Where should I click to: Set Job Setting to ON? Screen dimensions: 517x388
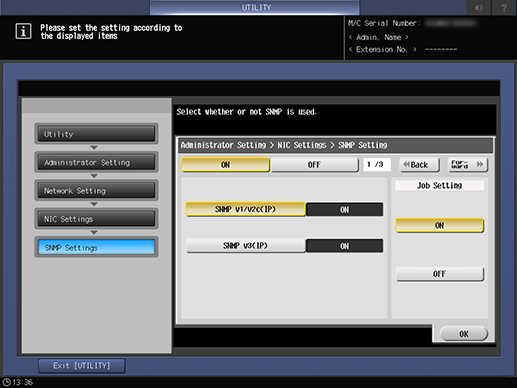point(439,226)
